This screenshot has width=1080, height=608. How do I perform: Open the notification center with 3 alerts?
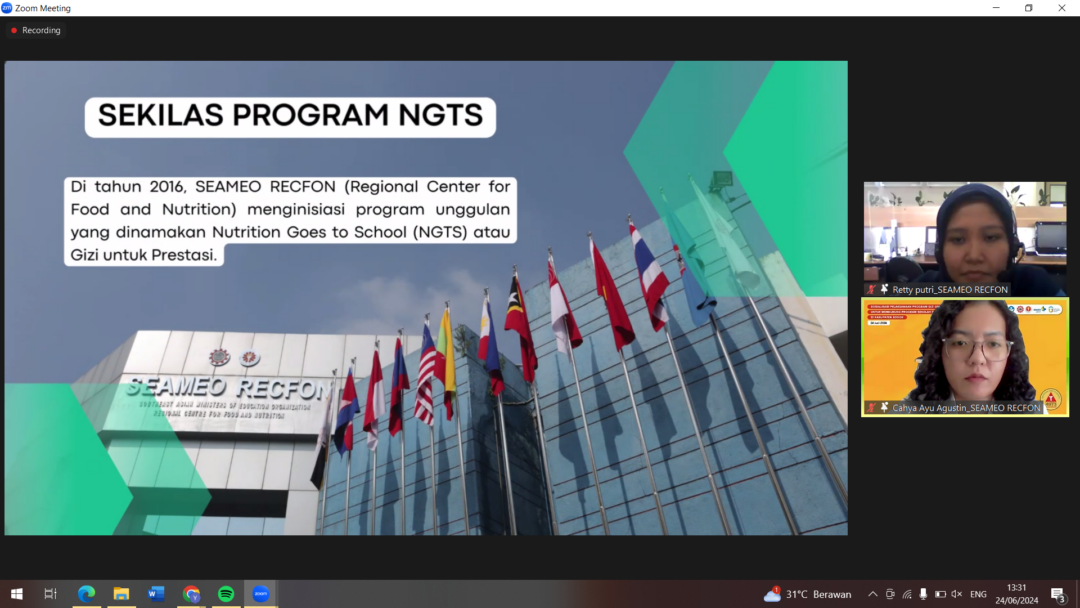(x=1058, y=595)
